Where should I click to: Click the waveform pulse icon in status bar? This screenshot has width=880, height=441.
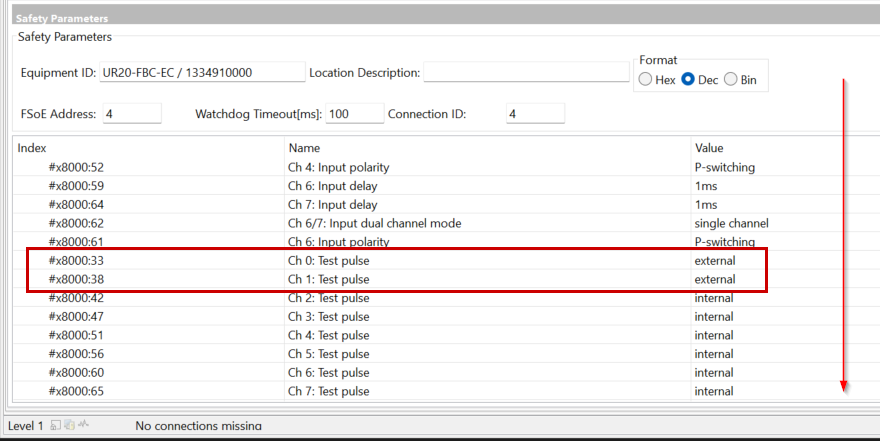[x=84, y=424]
